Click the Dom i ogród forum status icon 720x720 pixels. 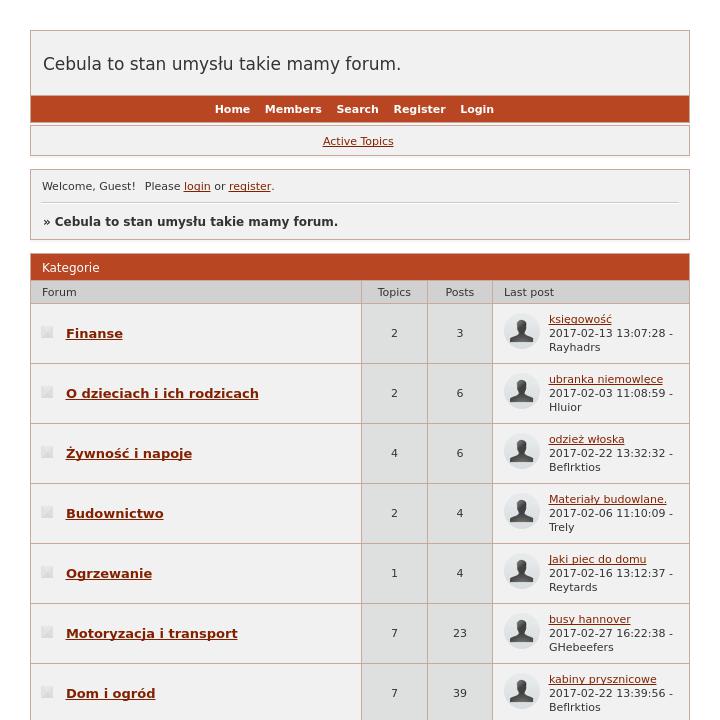[47, 692]
